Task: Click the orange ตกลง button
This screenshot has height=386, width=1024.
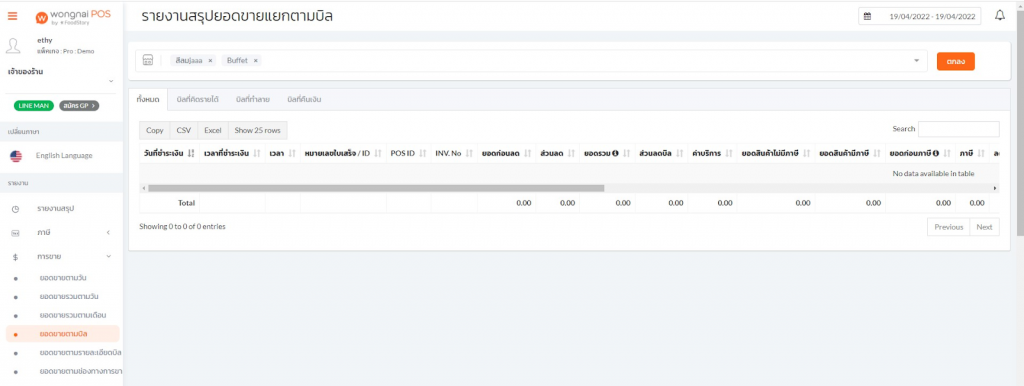Action: coord(955,61)
